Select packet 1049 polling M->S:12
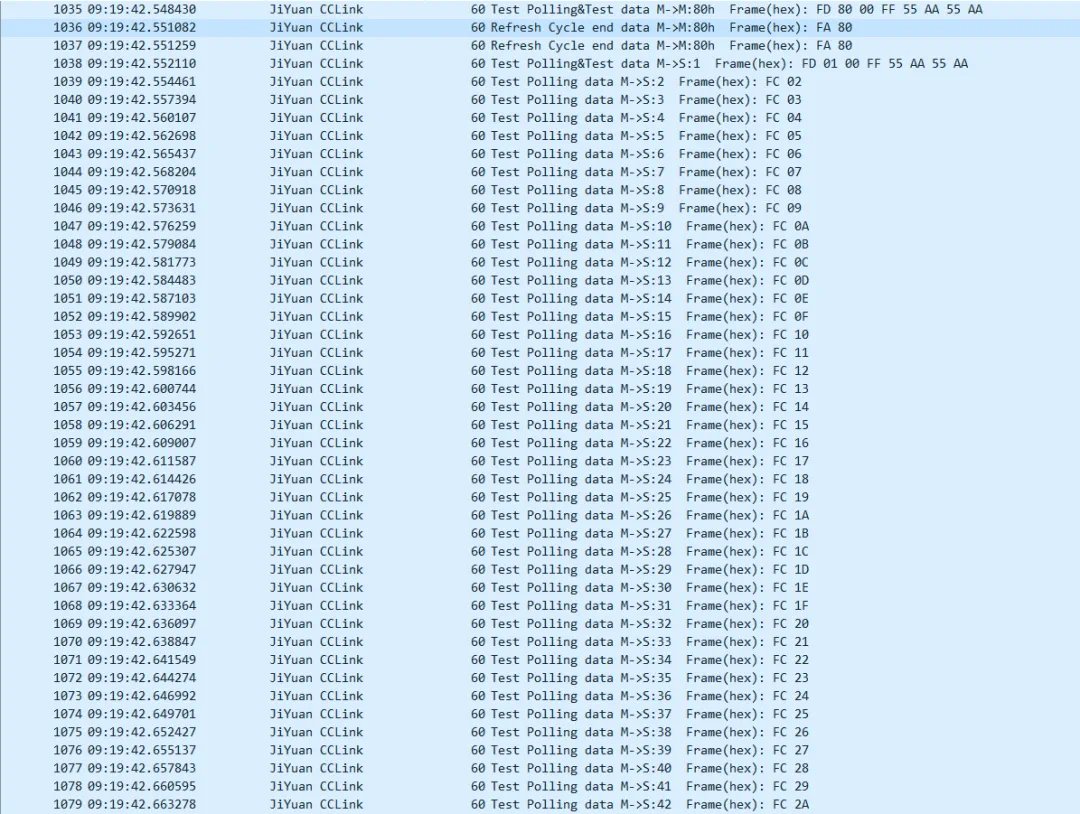This screenshot has width=1080, height=814. coord(540,262)
